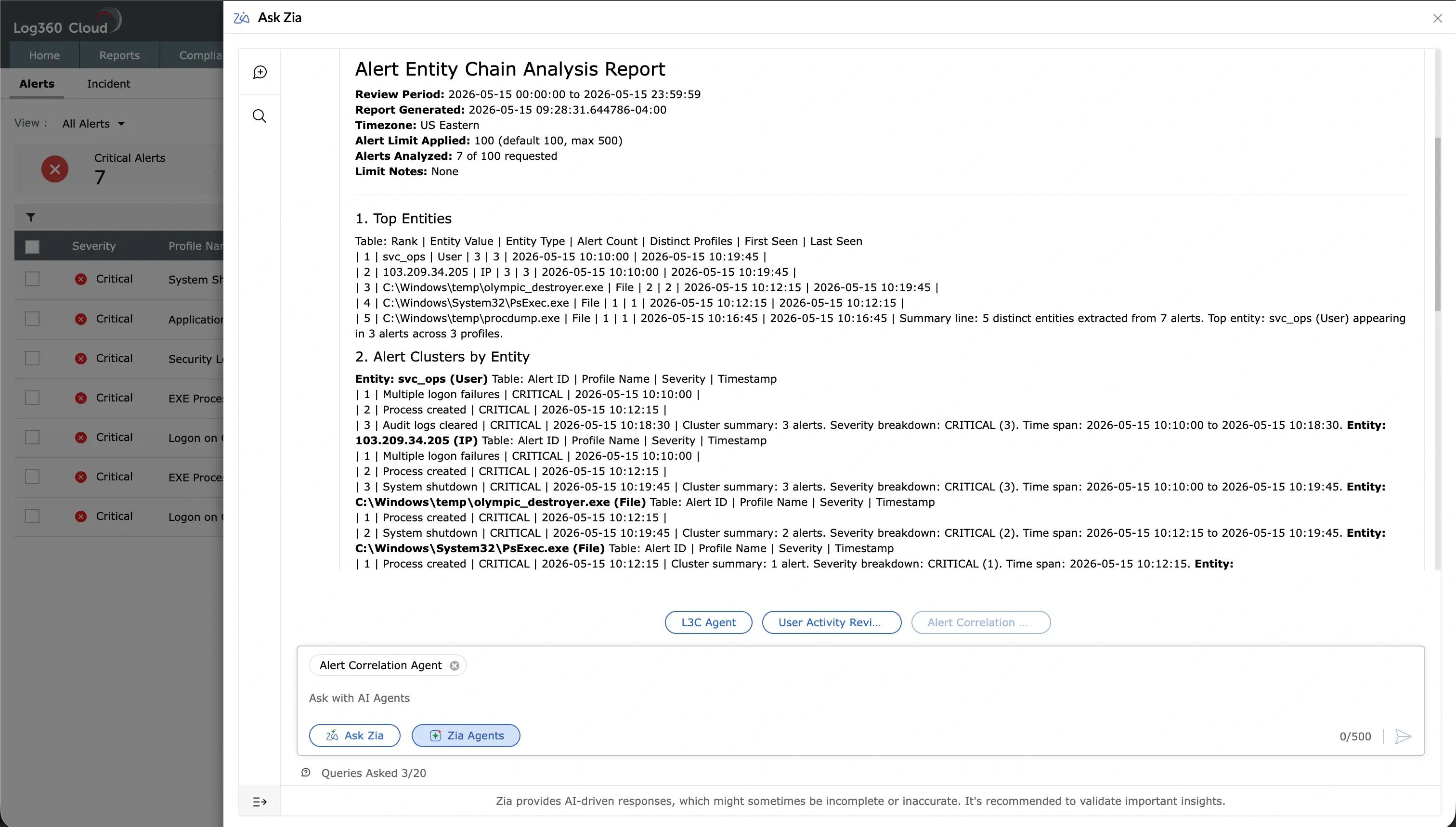Select the User Activity Review agent suggestion
Screen dimensions: 1456x827
831,622
